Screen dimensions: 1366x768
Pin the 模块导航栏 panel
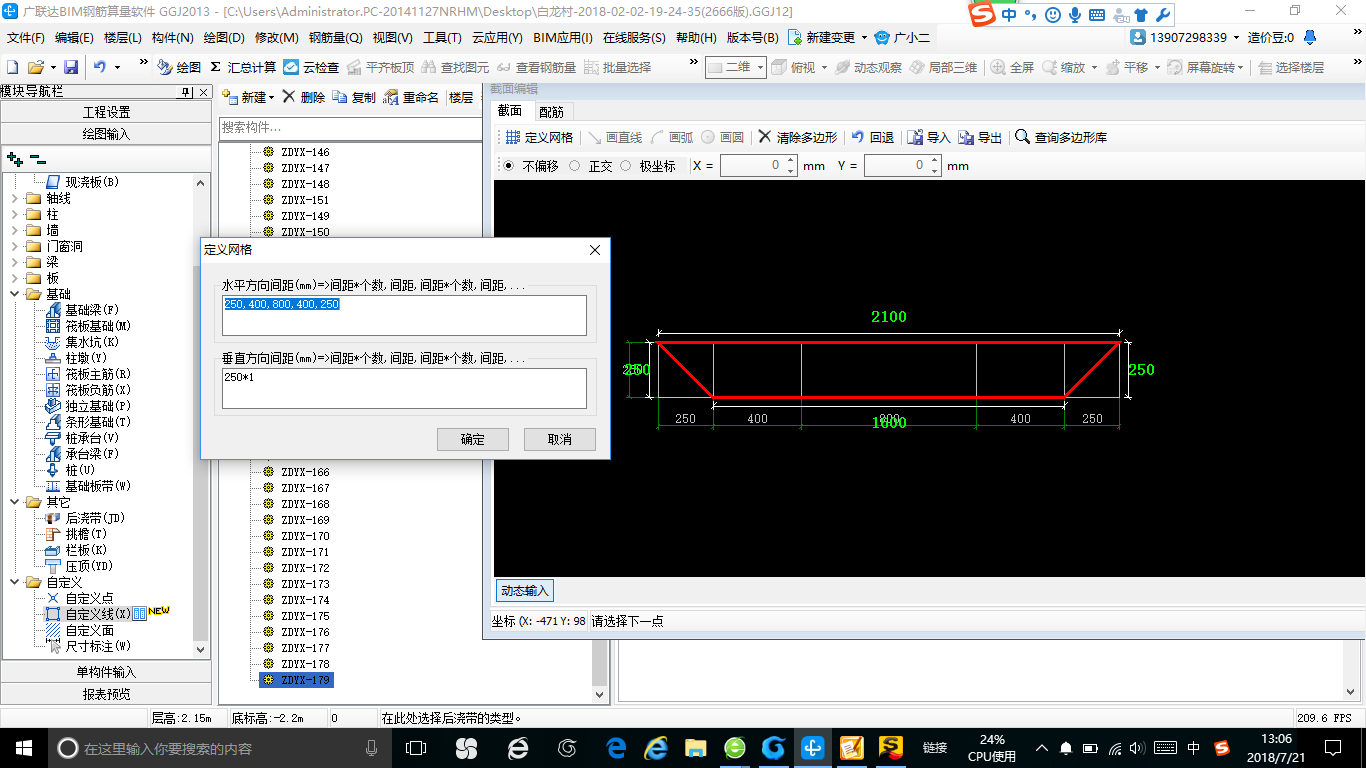(x=186, y=92)
